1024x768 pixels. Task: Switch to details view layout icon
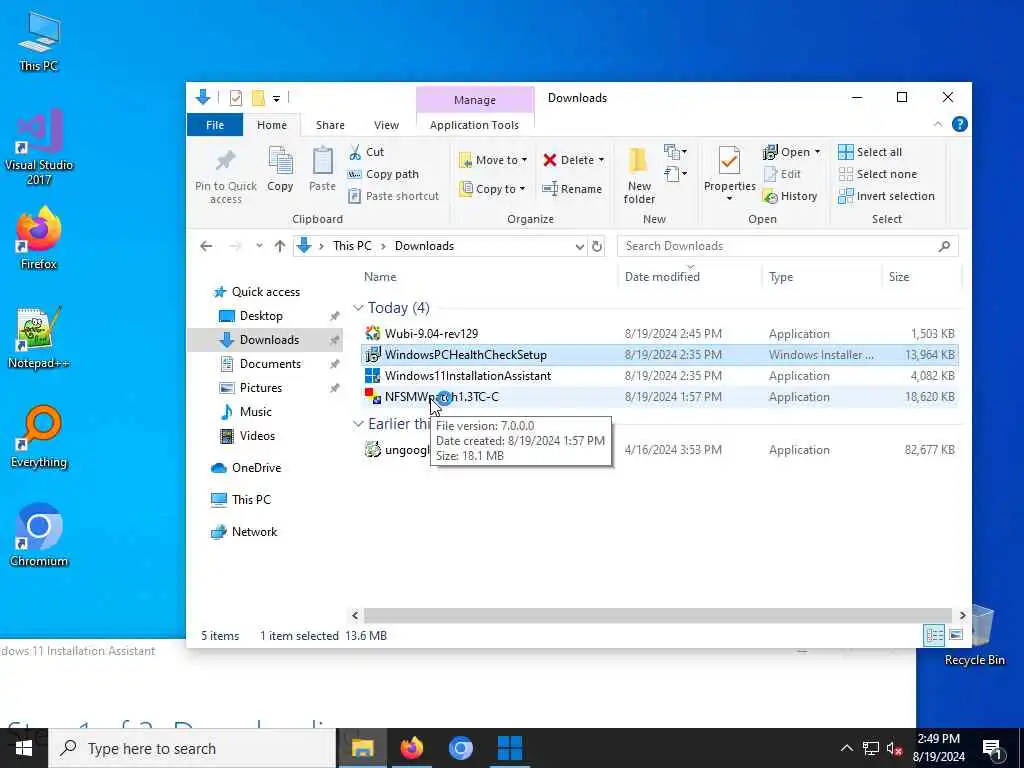935,635
